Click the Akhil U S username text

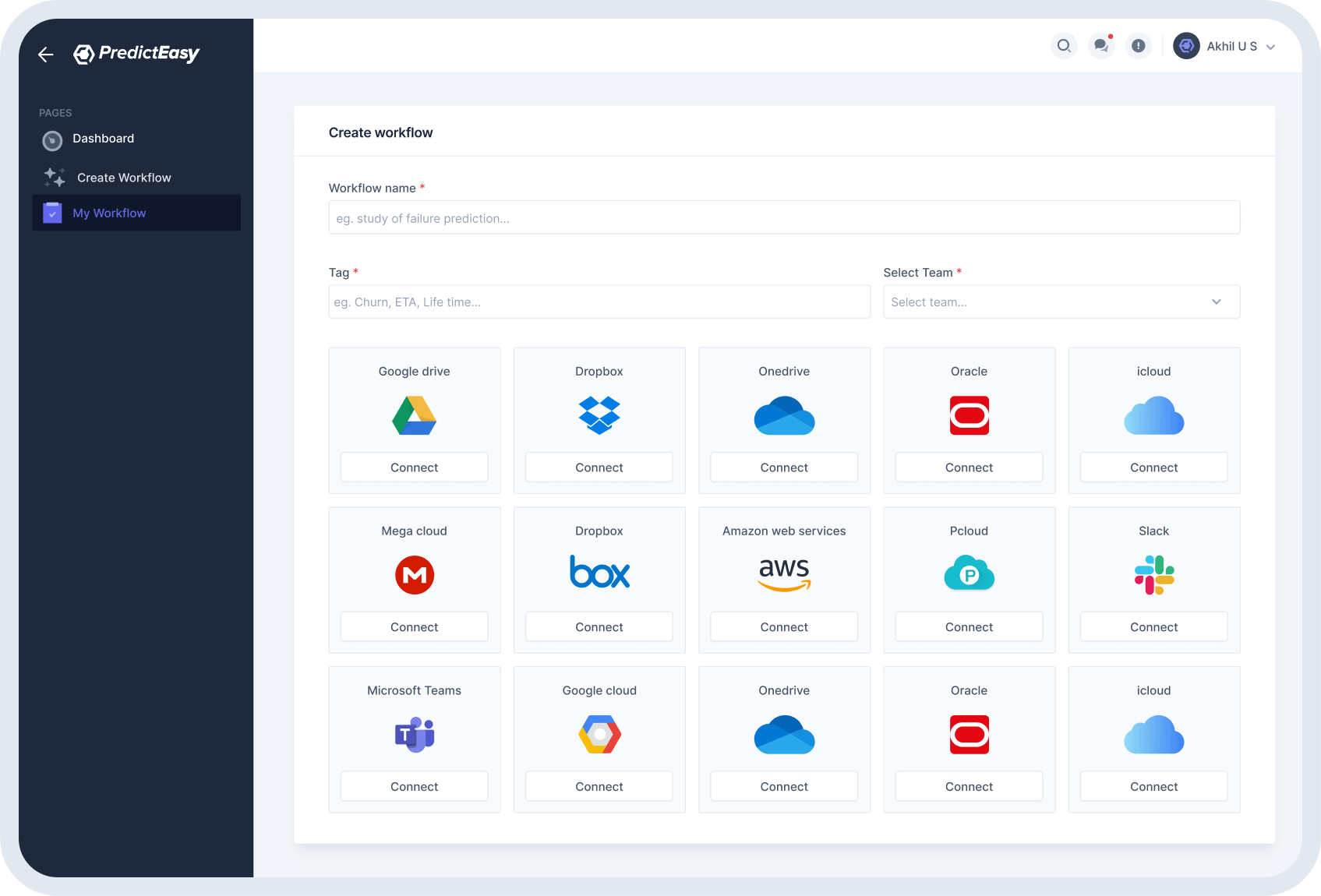[x=1232, y=47]
